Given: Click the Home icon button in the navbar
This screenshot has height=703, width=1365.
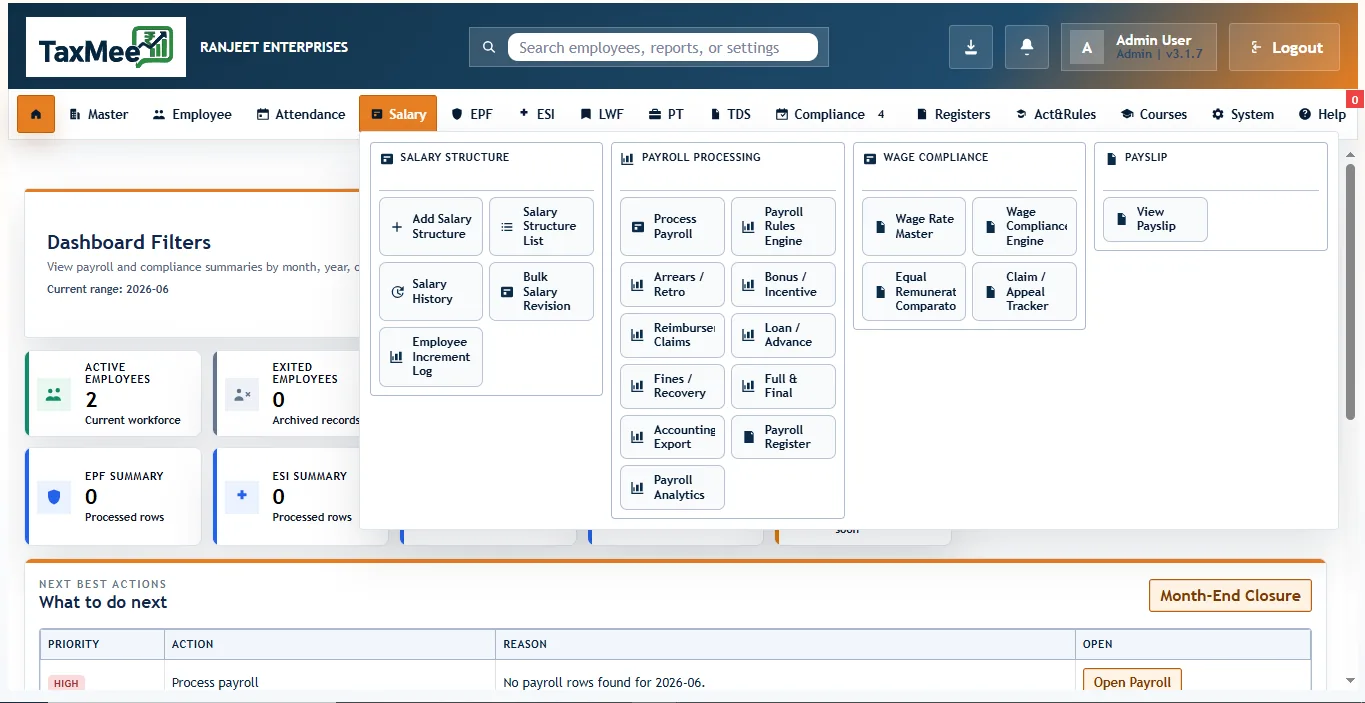Looking at the screenshot, I should 36,114.
